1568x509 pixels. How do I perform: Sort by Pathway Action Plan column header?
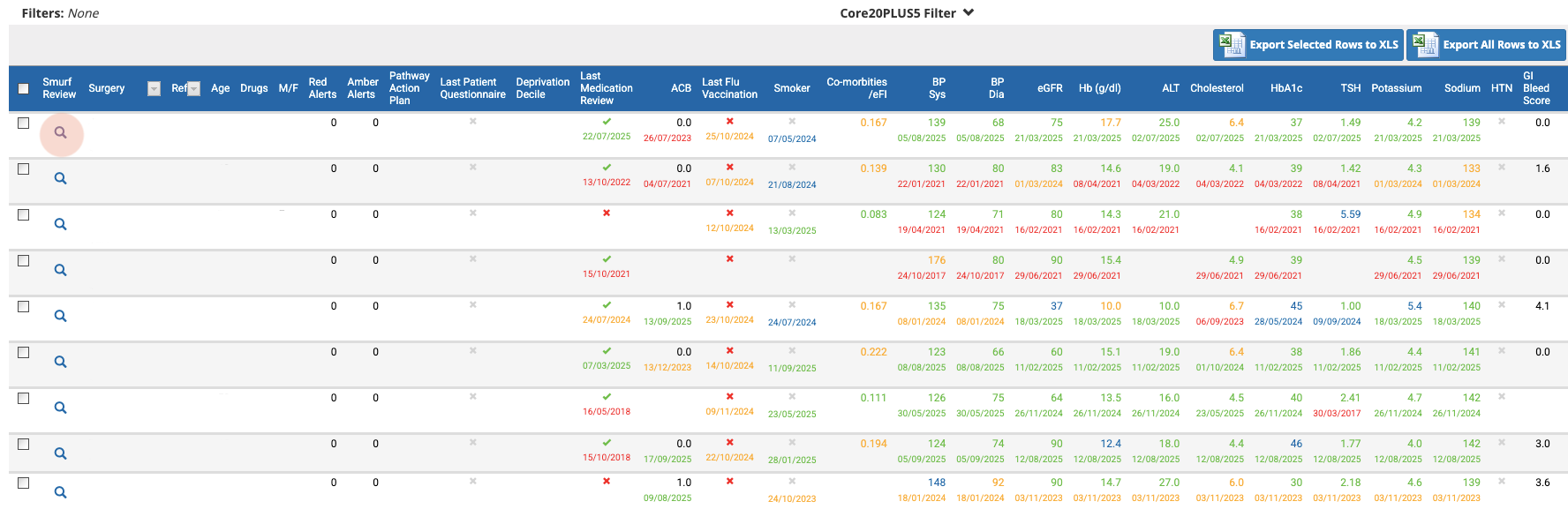click(x=410, y=88)
